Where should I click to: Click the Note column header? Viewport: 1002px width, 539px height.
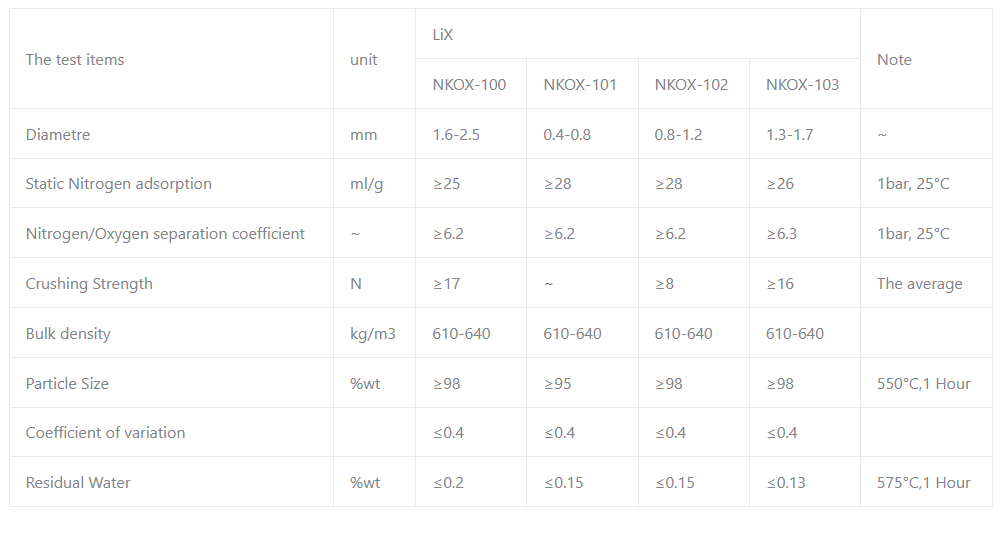[x=894, y=60]
